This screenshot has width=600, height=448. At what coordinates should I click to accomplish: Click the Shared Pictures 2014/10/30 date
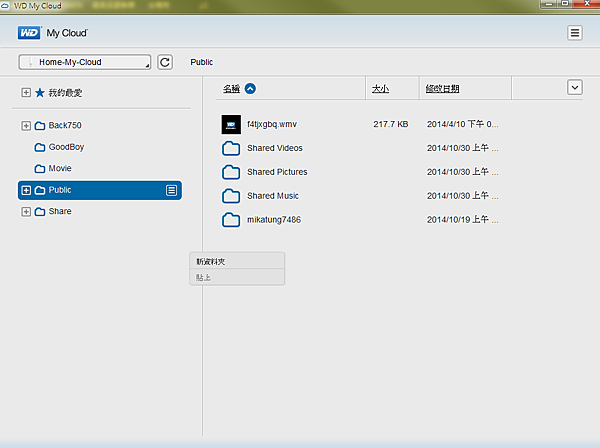point(463,172)
